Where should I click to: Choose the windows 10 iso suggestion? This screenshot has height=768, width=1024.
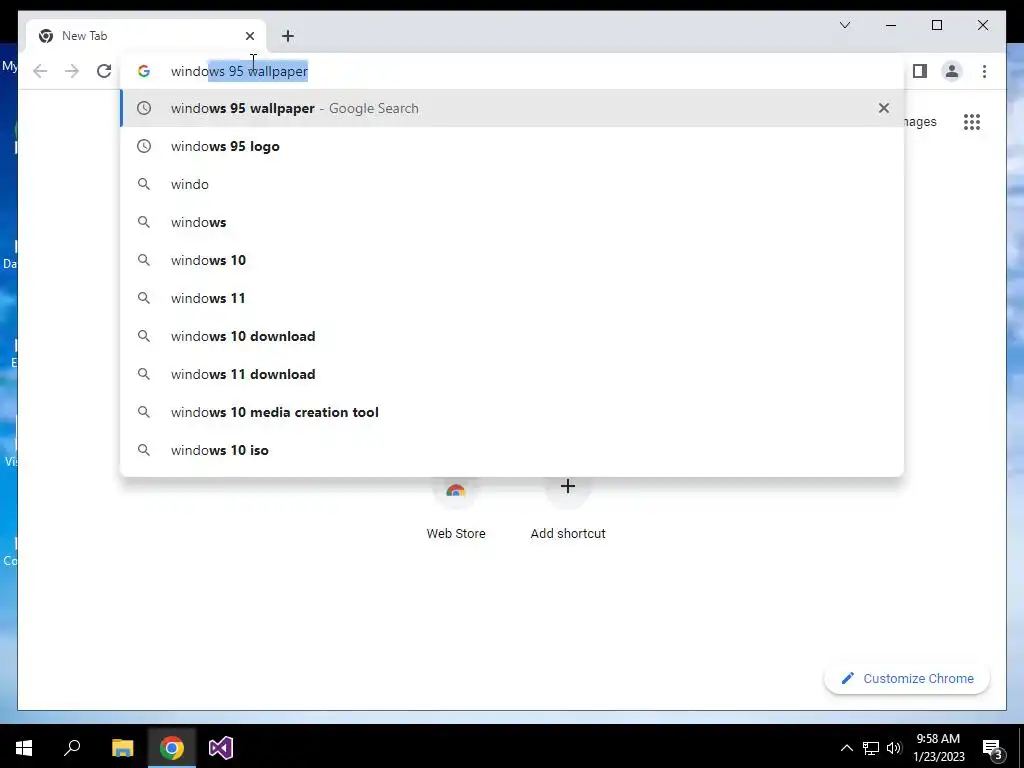click(513, 450)
